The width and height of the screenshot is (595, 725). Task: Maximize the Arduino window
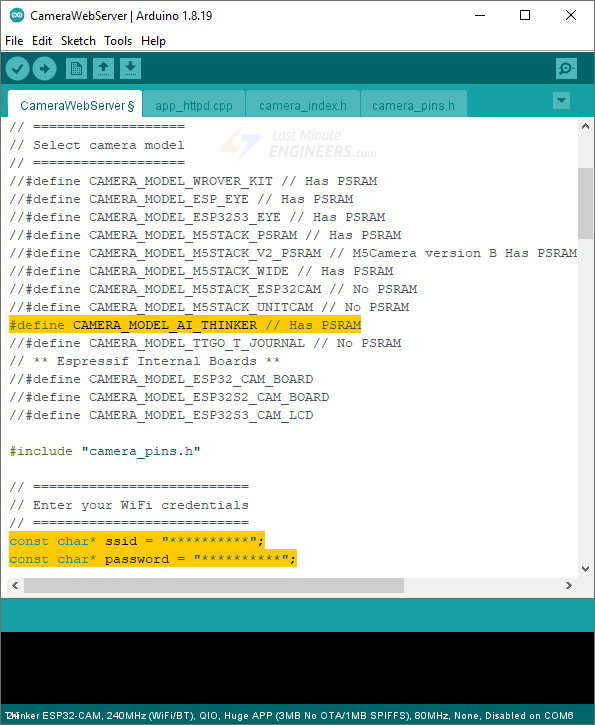(525, 15)
